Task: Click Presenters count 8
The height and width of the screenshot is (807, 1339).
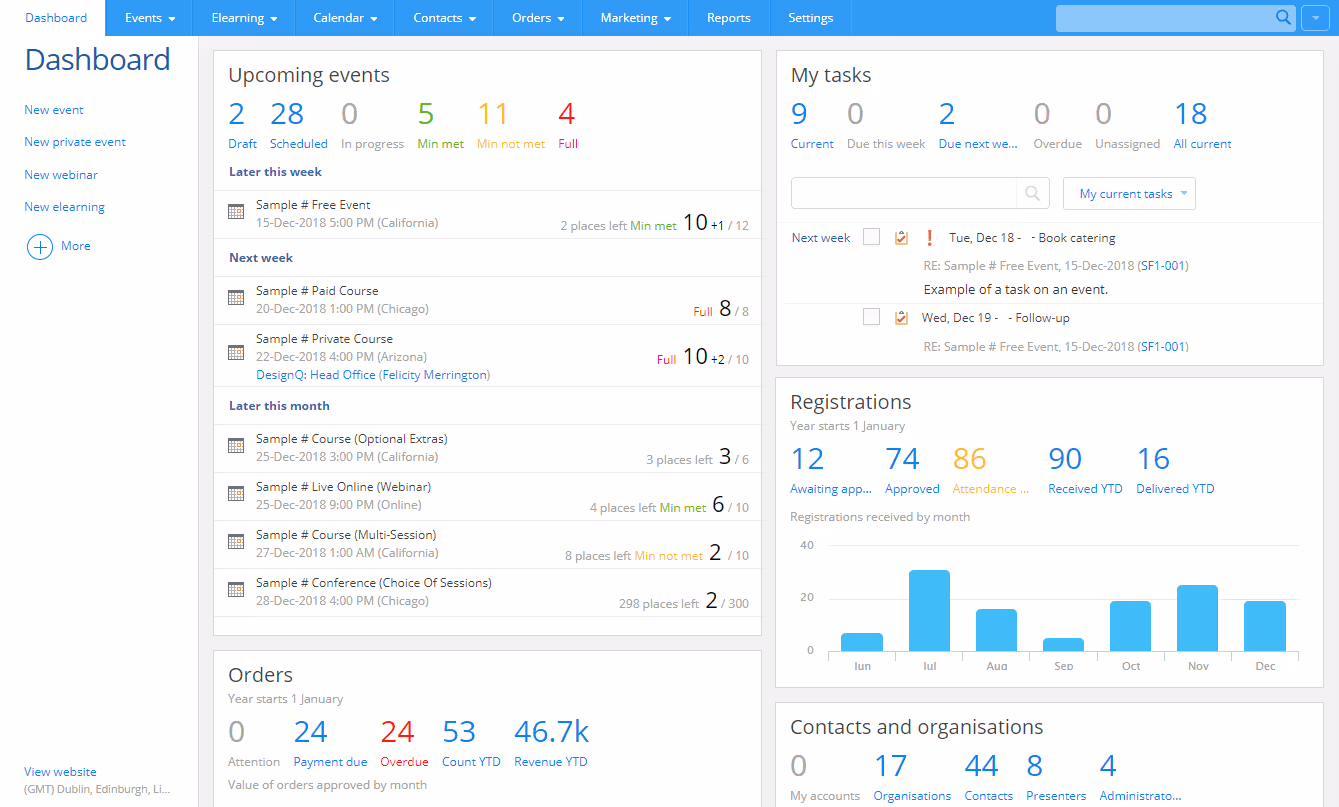Action: (1035, 766)
